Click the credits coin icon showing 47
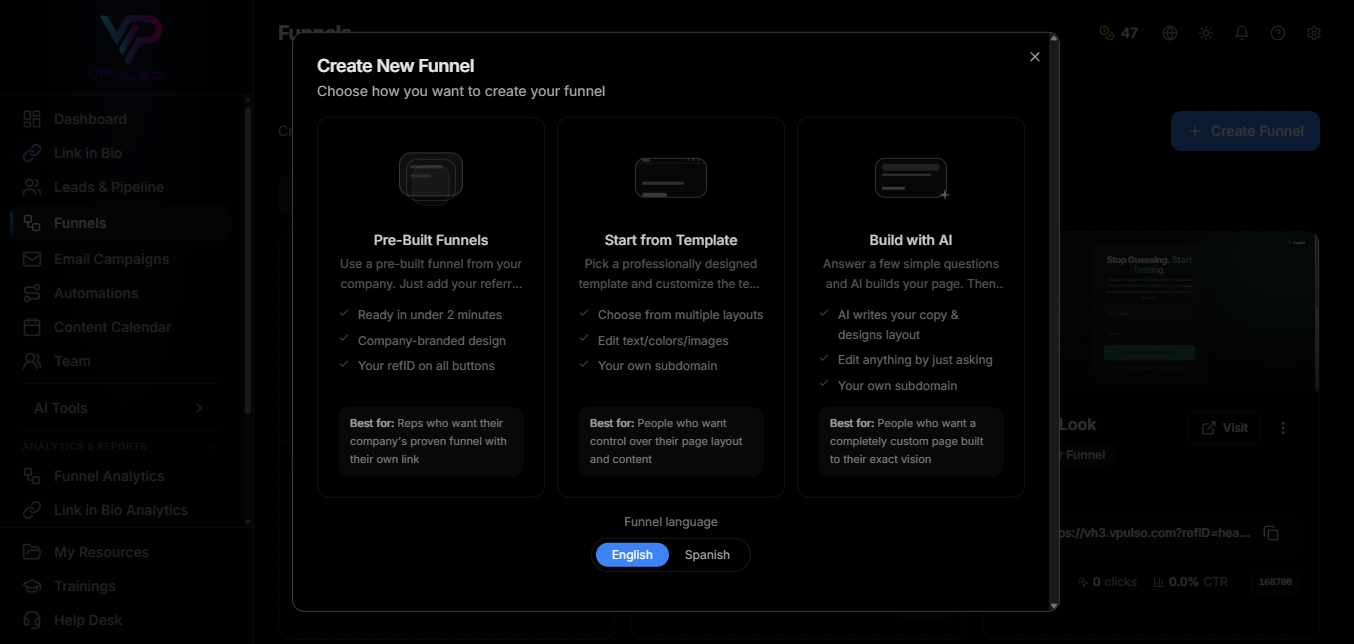Viewport: 1354px width, 644px height. click(1106, 33)
